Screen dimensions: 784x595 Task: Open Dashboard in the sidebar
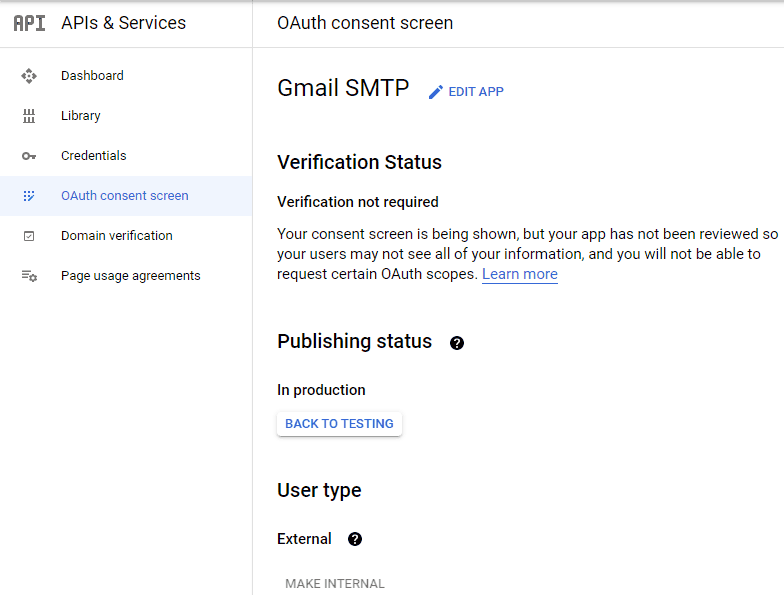pos(126,76)
